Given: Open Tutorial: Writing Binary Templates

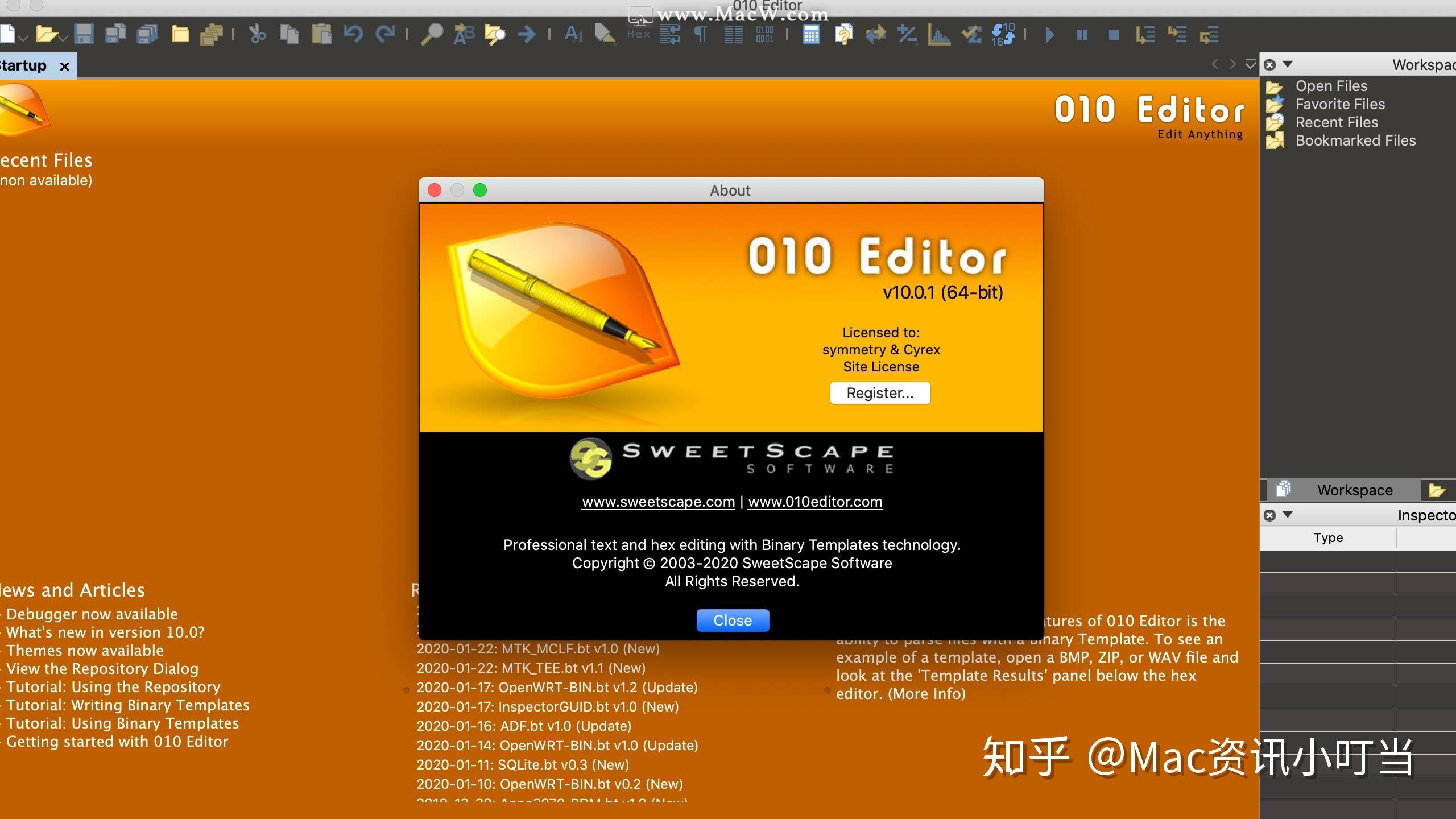Looking at the screenshot, I should tap(128, 705).
